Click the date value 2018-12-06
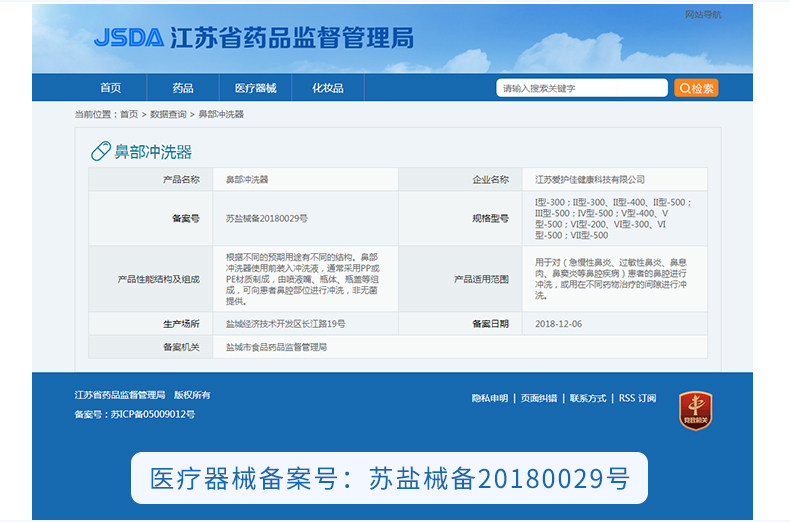This screenshot has height=522, width=790. coord(558,324)
